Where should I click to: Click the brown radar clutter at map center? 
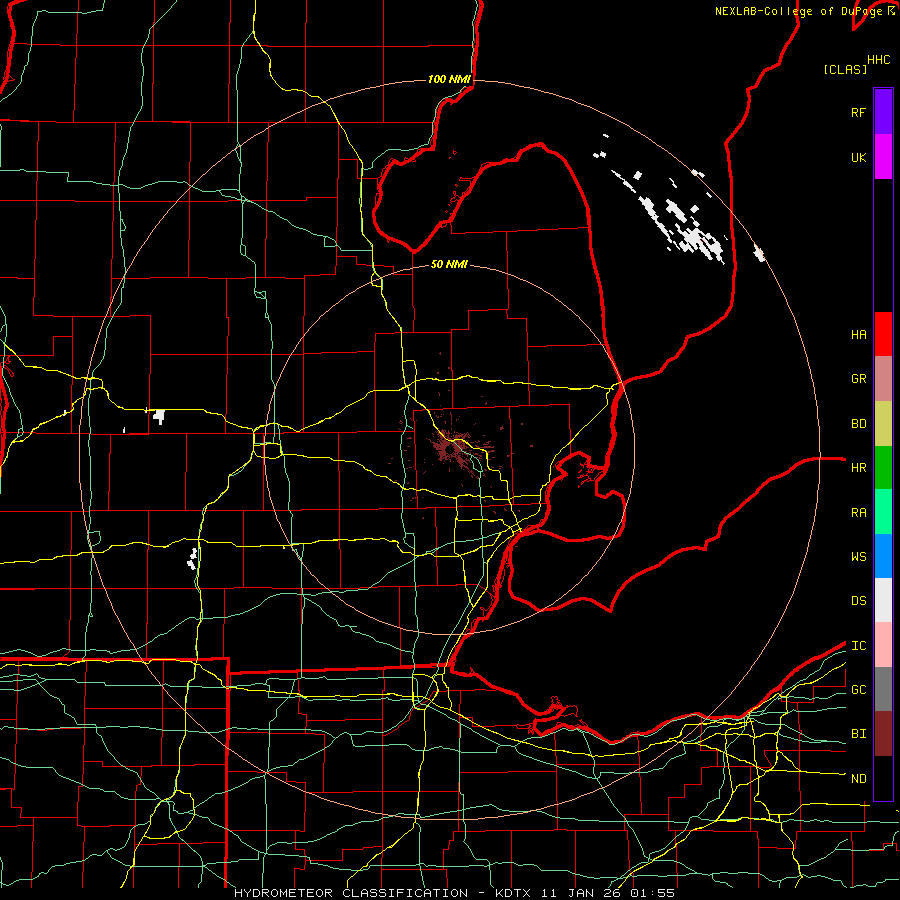click(x=453, y=448)
